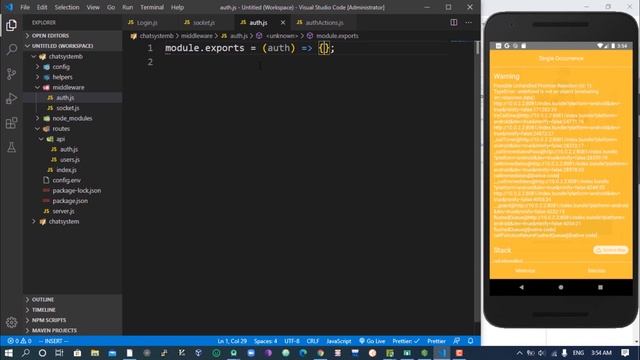Open Windows taskbar search

pyautogui.click(x=25, y=353)
